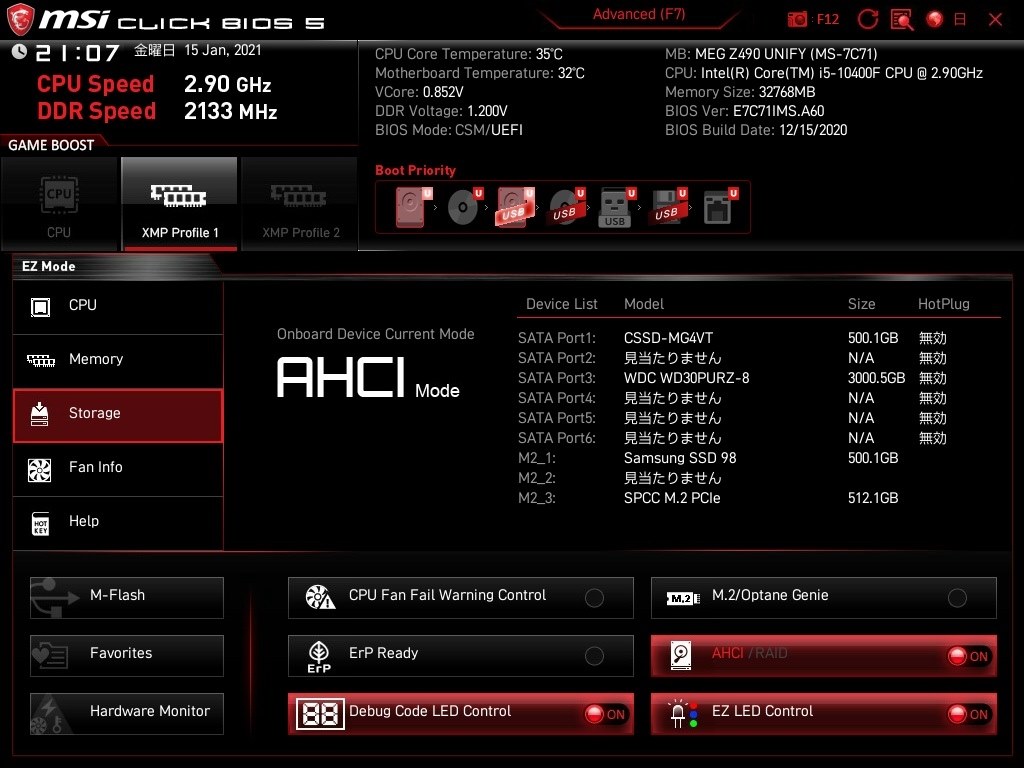Screen dimensions: 1024x768
Task: Toggle CPU Fan Fail Warning Control switch
Action: pos(594,598)
